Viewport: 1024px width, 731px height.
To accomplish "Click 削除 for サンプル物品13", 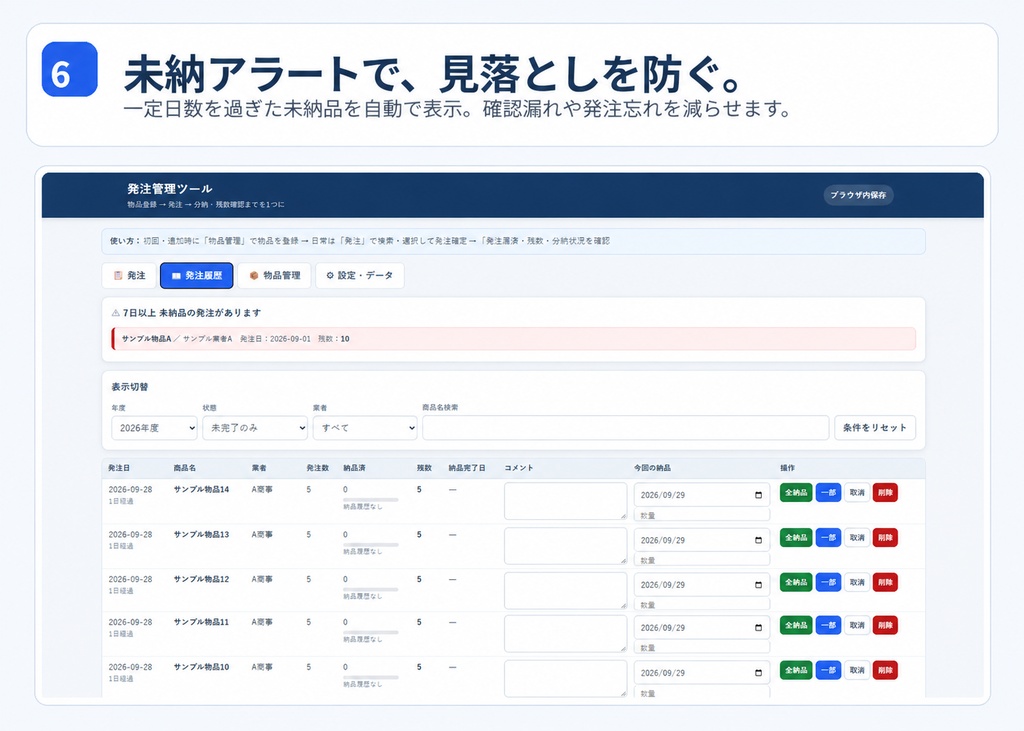I will (886, 538).
